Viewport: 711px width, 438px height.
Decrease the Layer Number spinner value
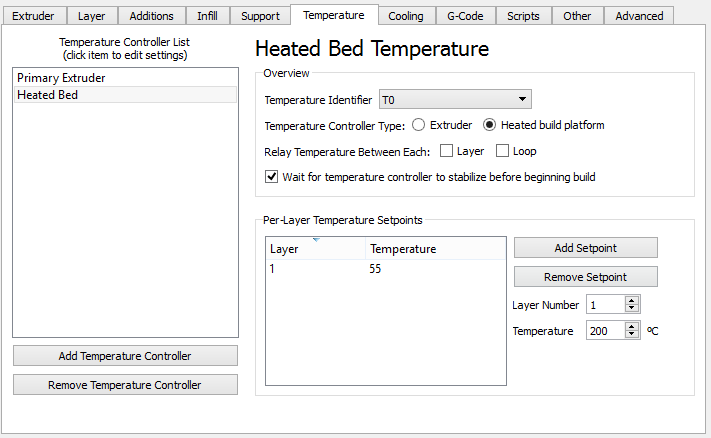[632, 309]
